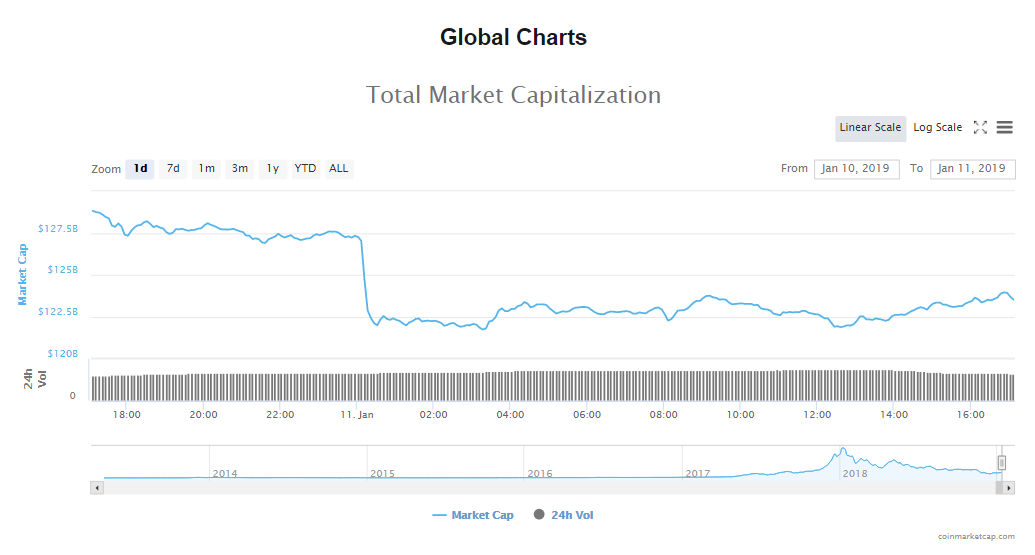Click the navigator right scroll arrow
This screenshot has height=555, width=1035.
click(x=1010, y=487)
